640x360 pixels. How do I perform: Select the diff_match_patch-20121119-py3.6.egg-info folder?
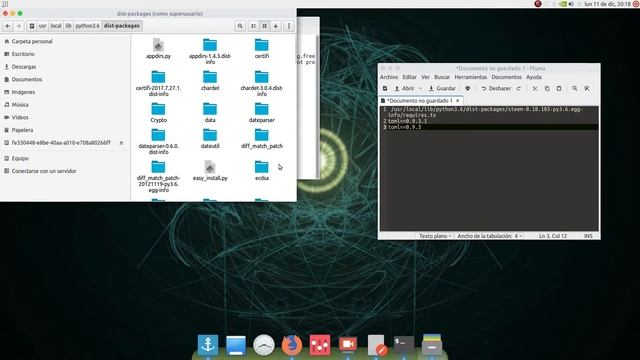click(x=158, y=176)
